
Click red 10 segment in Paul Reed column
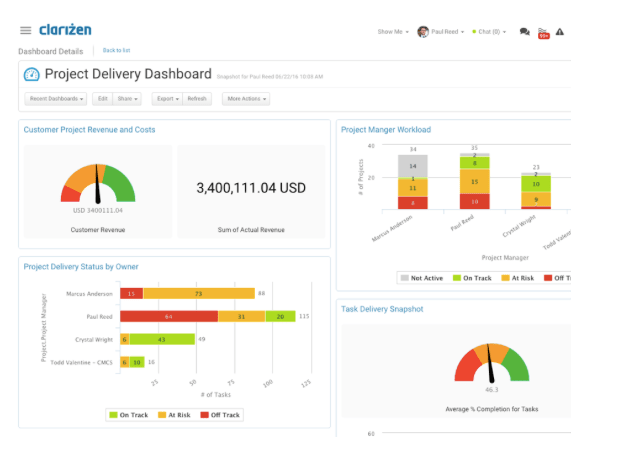tap(474, 202)
